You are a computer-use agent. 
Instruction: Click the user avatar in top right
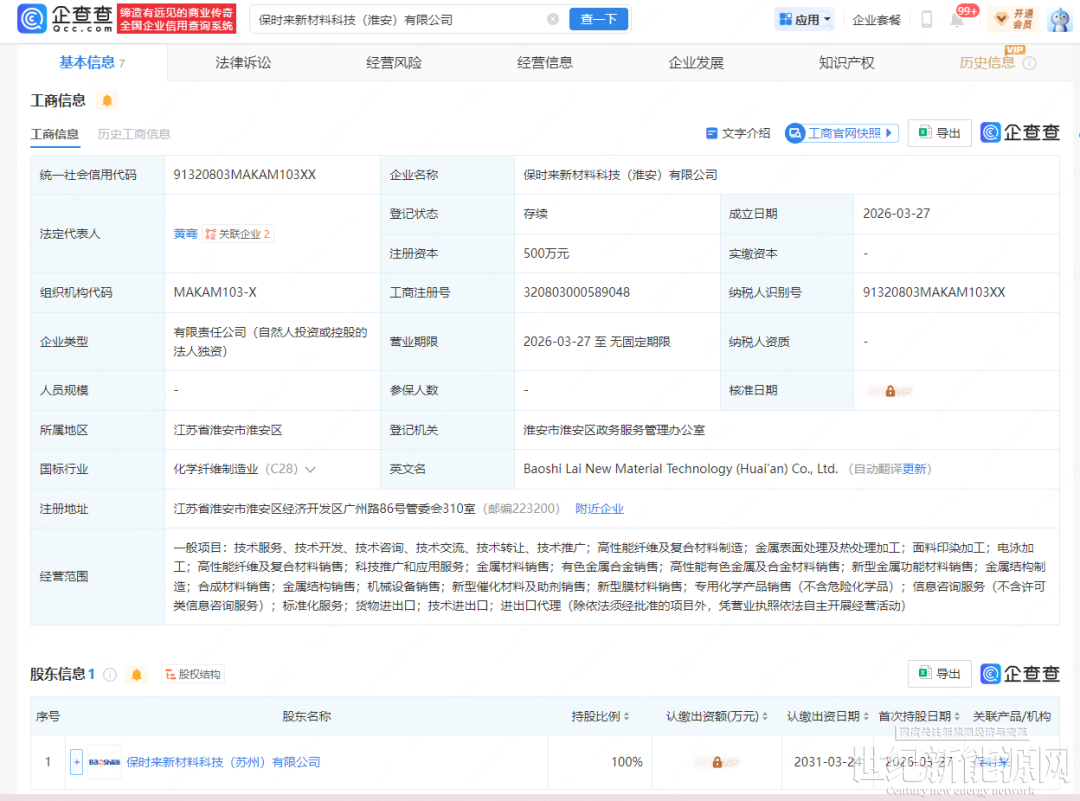[x=1059, y=19]
